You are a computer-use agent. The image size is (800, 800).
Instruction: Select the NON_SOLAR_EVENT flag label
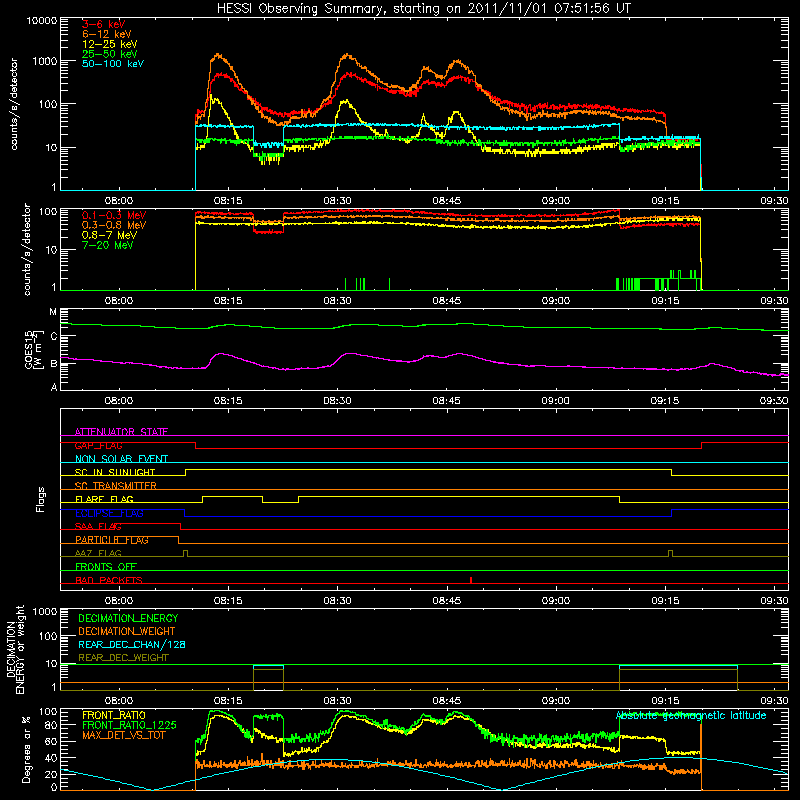pyautogui.click(x=121, y=459)
